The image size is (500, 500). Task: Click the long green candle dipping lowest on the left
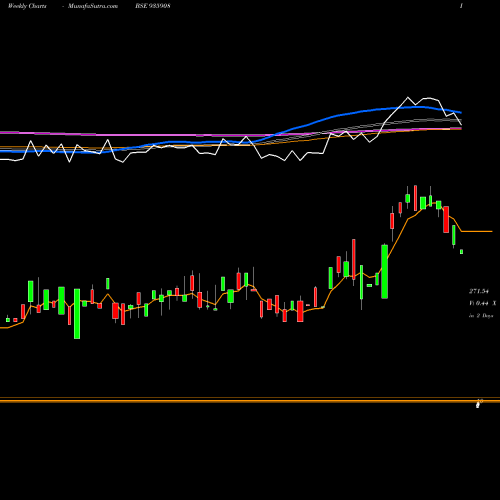(x=77, y=314)
